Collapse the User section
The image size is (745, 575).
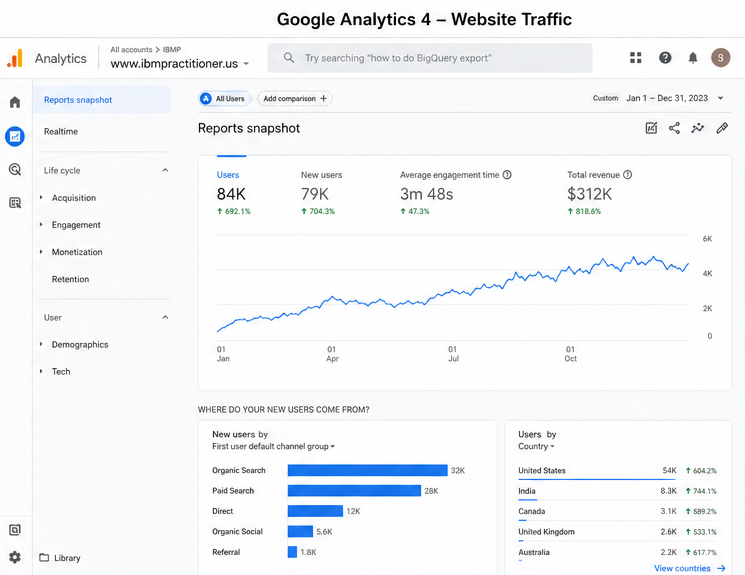[x=165, y=317]
